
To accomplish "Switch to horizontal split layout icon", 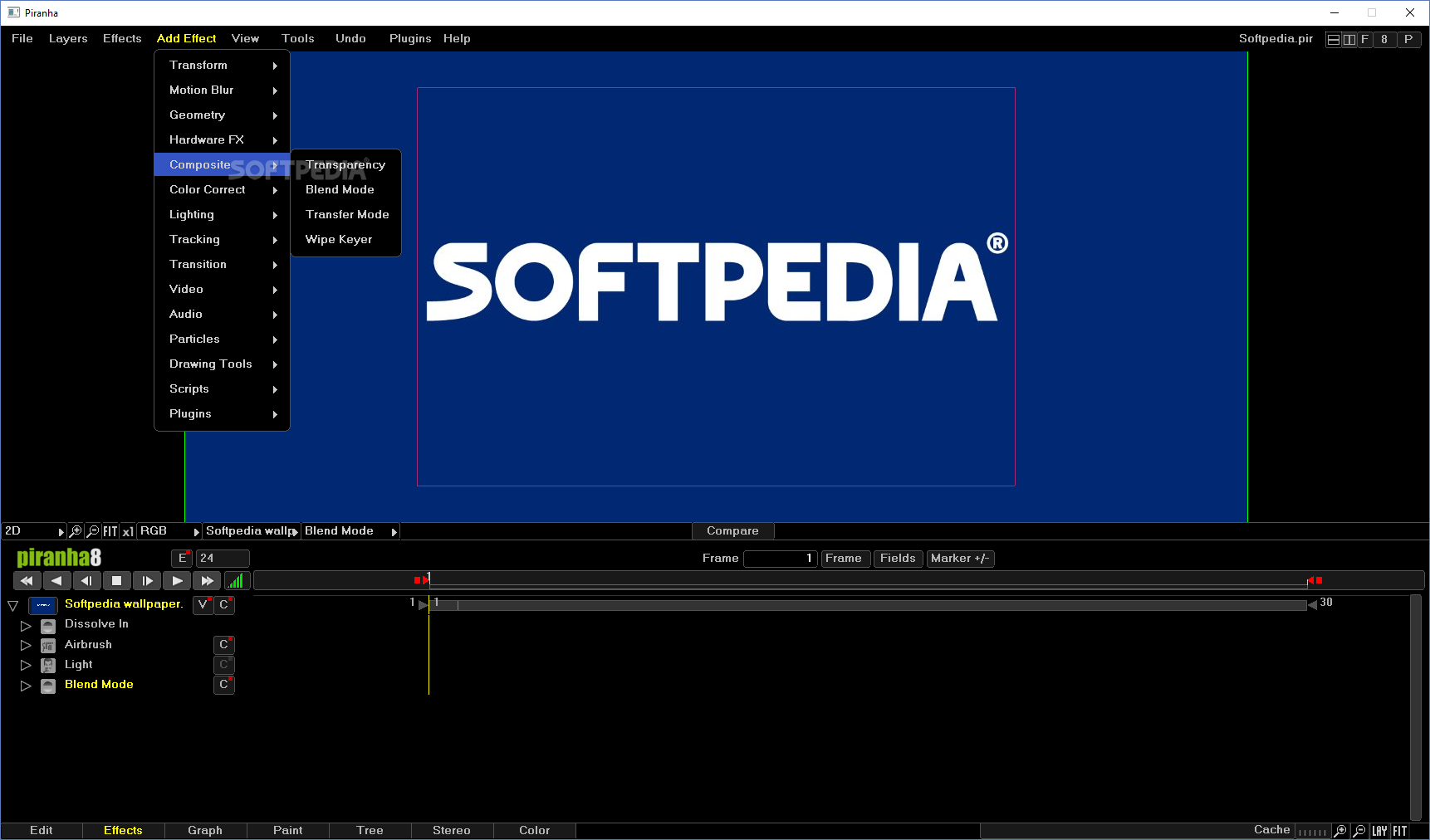I will pyautogui.click(x=1334, y=39).
